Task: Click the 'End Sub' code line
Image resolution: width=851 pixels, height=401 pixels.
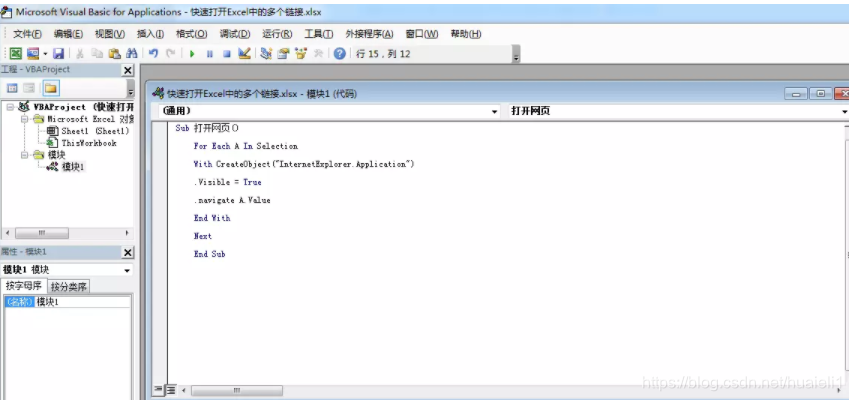Action: [x=209, y=253]
